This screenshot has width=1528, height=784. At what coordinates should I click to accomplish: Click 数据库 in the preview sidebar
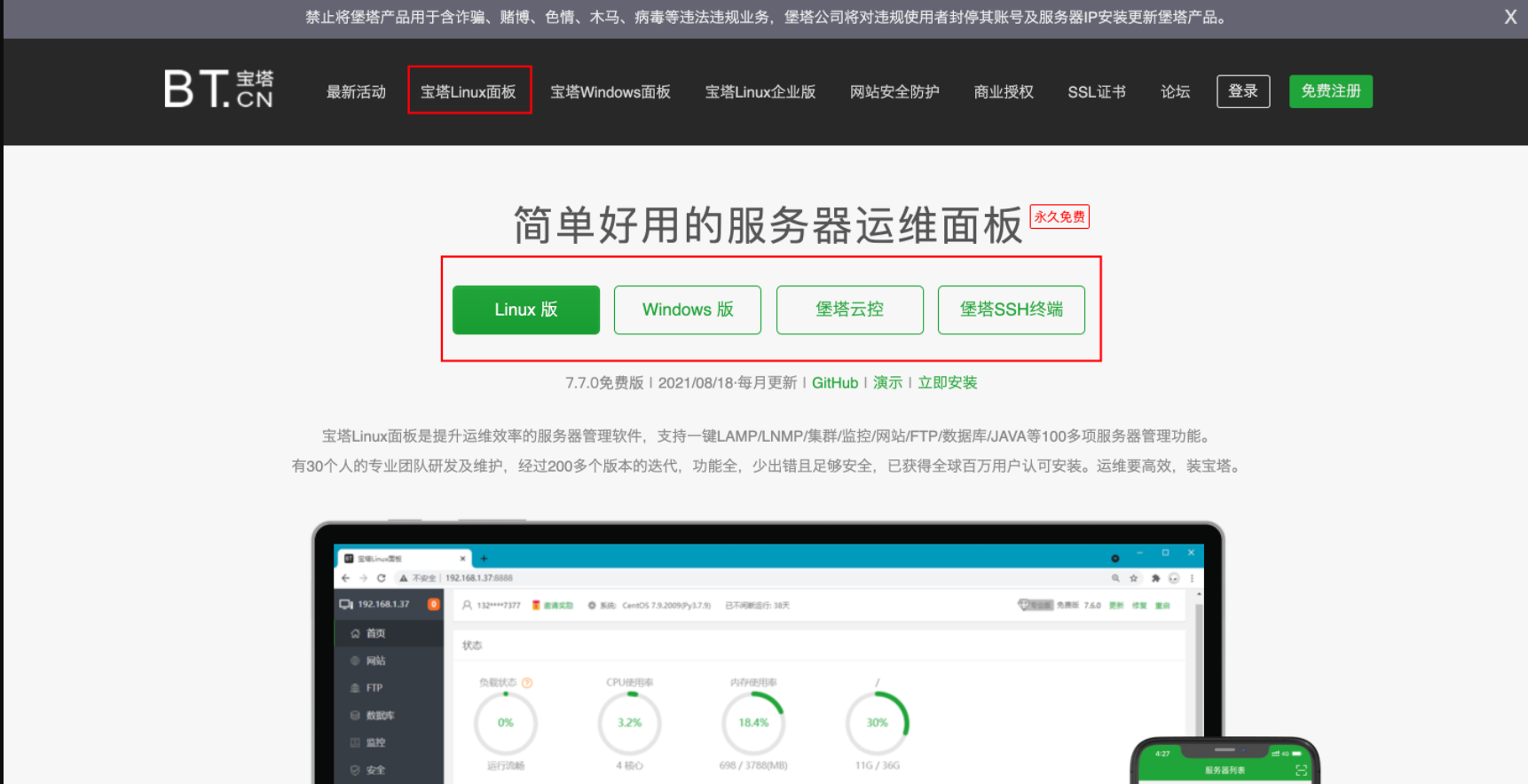380,716
